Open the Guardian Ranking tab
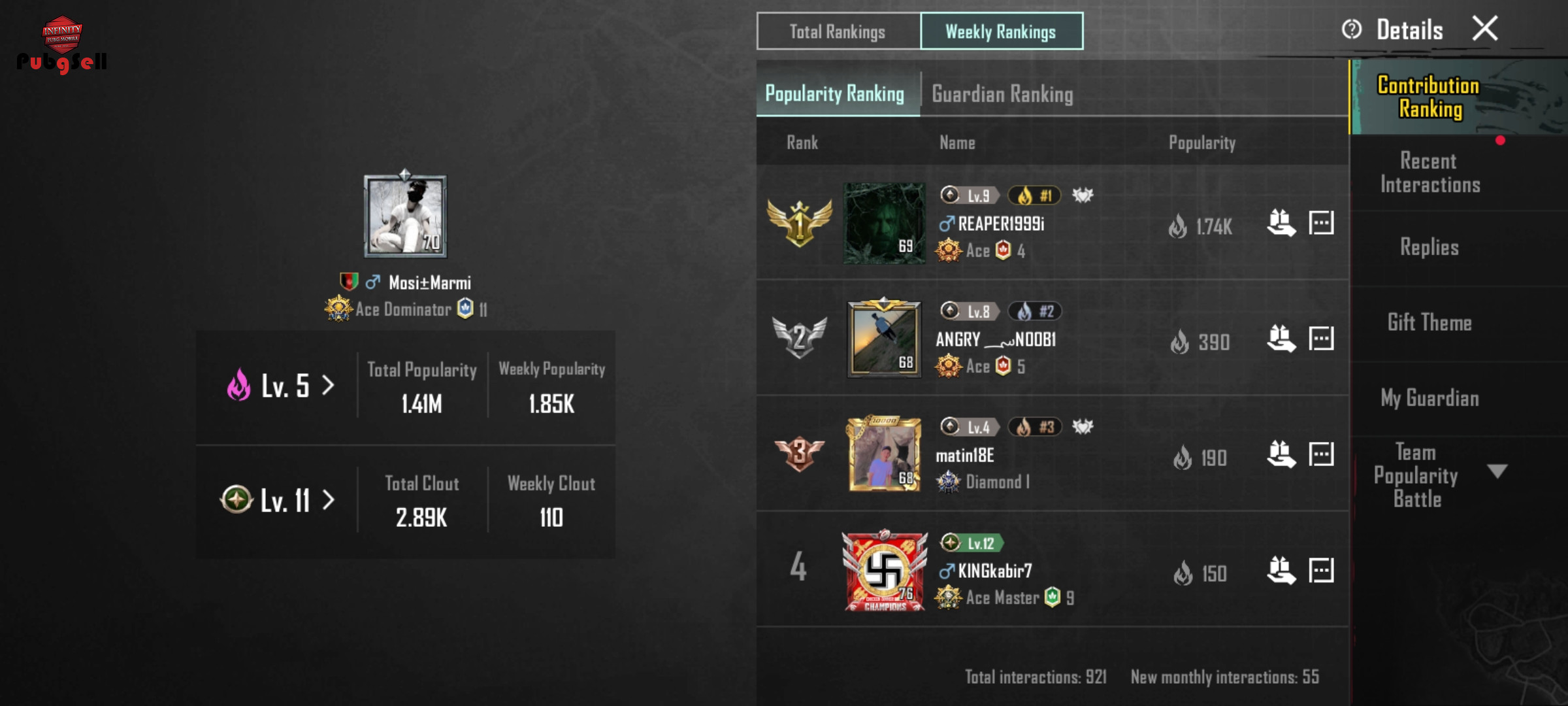This screenshot has height=706, width=1568. pyautogui.click(x=1002, y=94)
